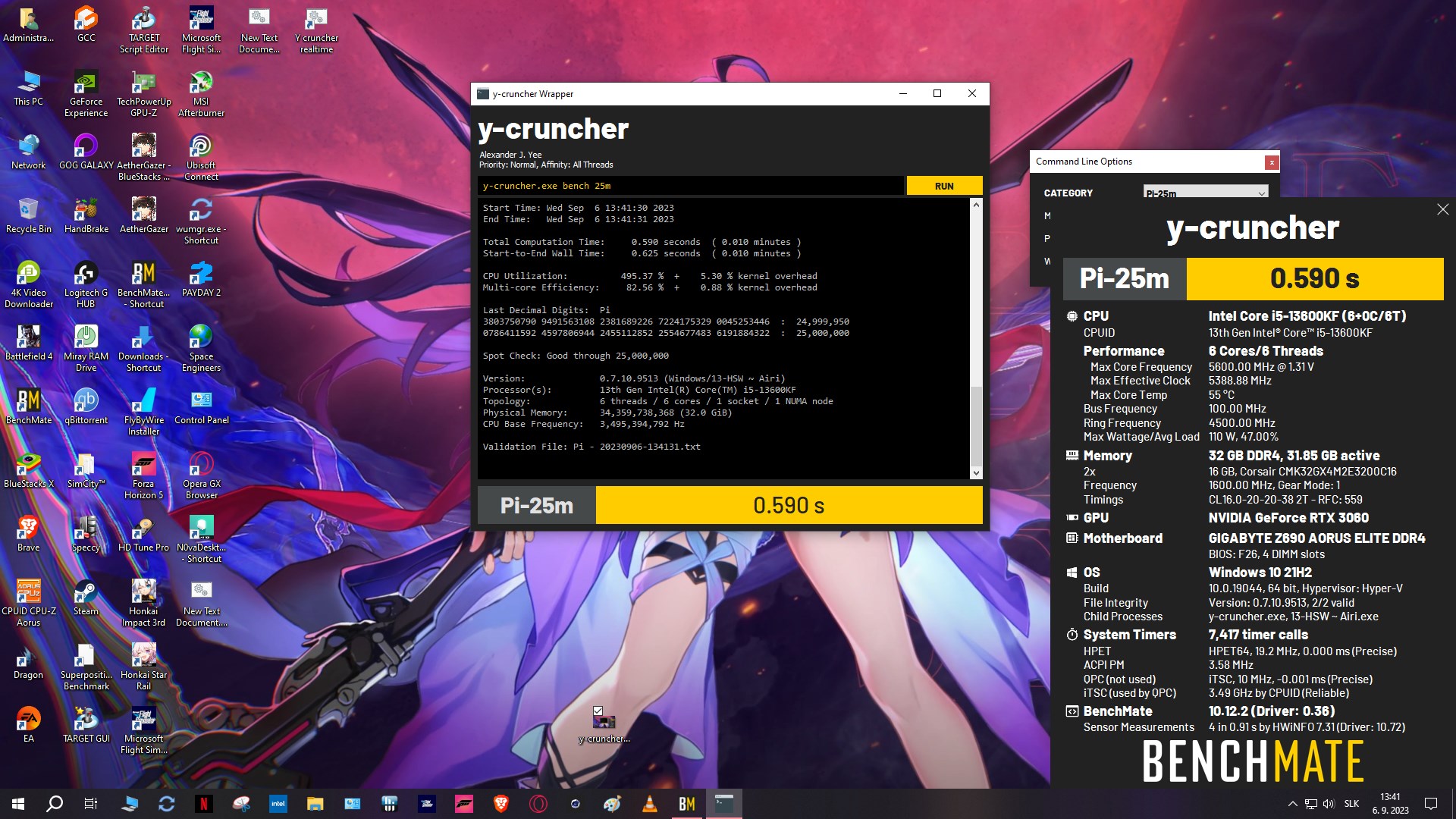The height and width of the screenshot is (819, 1456).
Task: Click Validation File line in console output
Action: pyautogui.click(x=591, y=447)
